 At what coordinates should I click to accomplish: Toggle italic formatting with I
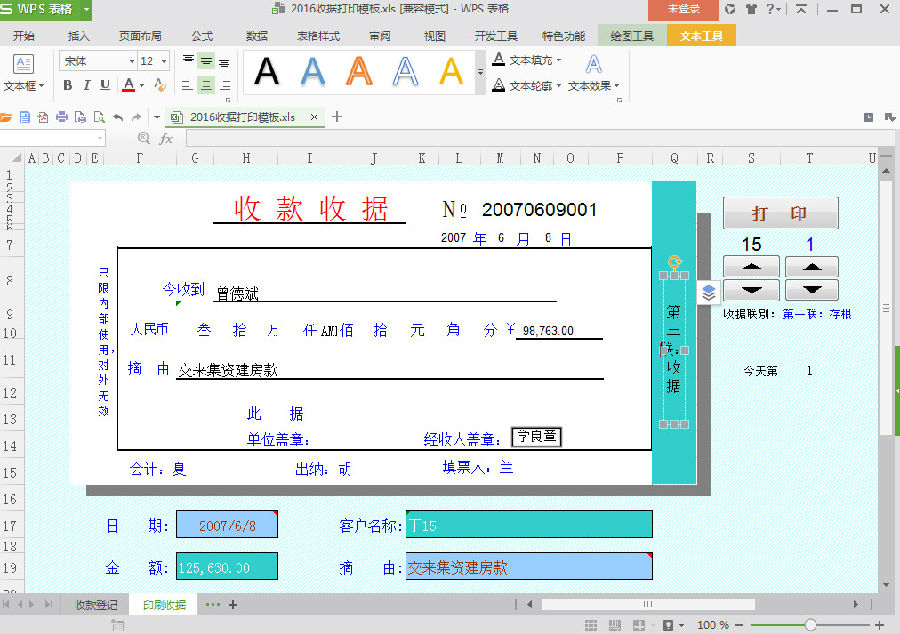pyautogui.click(x=87, y=85)
